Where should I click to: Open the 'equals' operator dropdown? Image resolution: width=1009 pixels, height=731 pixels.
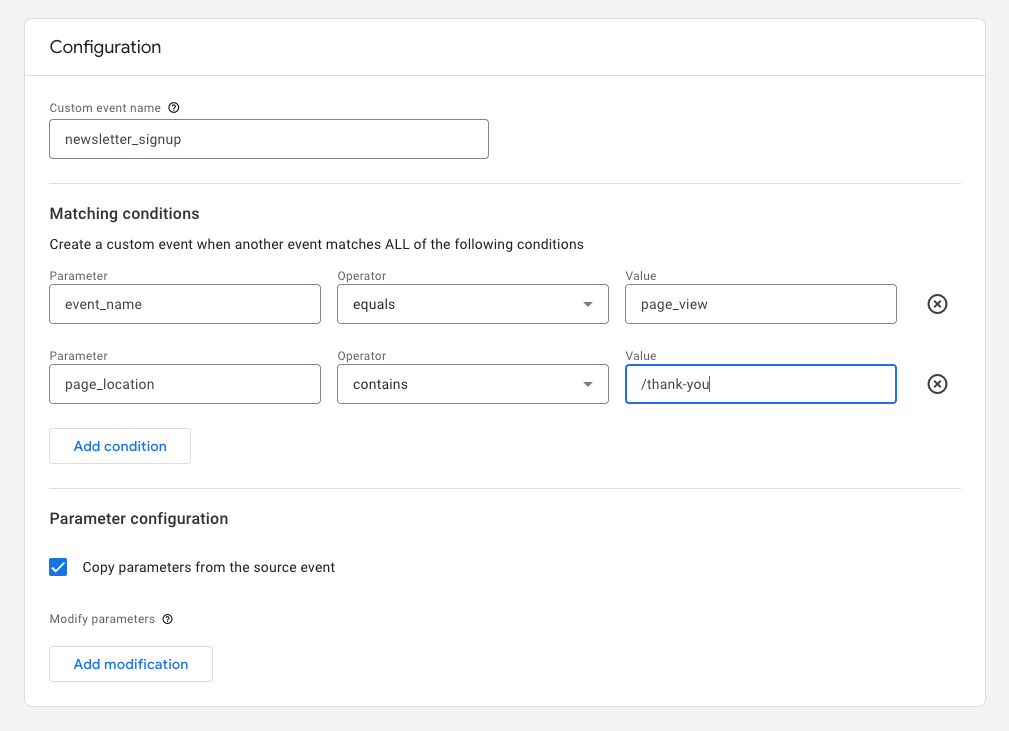tap(472, 304)
